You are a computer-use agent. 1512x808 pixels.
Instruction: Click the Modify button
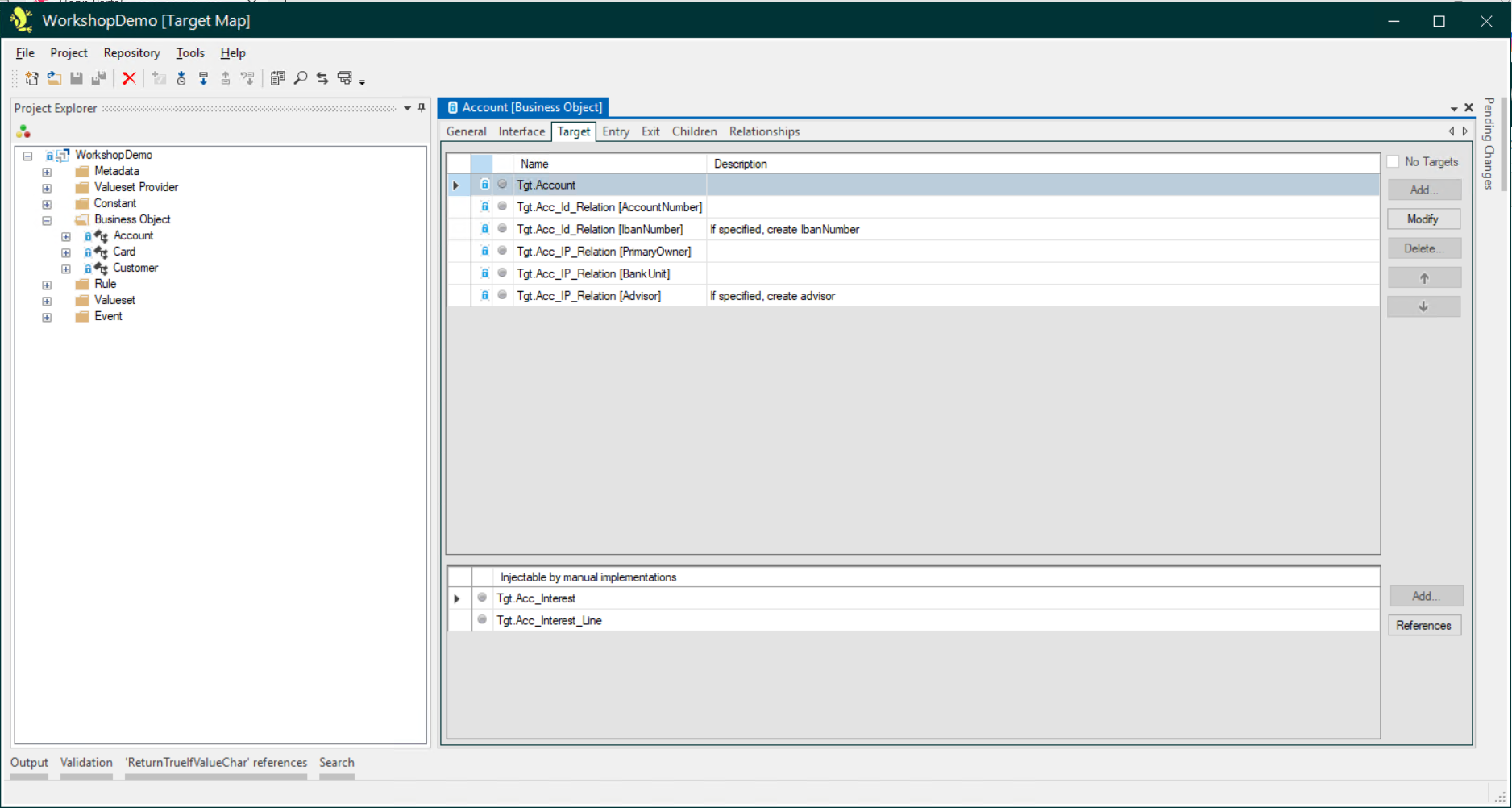tap(1423, 219)
